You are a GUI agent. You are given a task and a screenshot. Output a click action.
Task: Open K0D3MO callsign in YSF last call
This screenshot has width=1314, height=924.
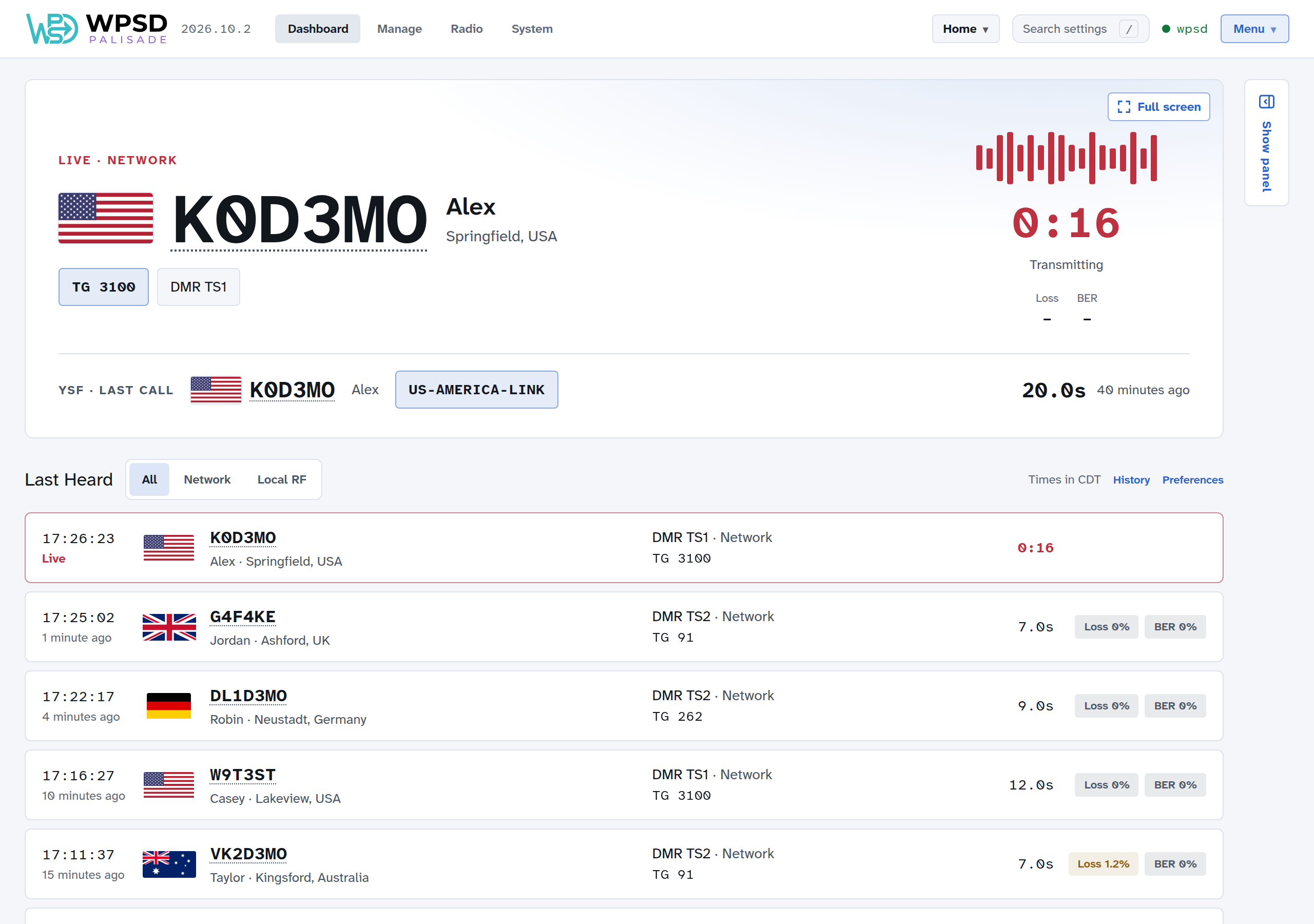[x=292, y=390]
